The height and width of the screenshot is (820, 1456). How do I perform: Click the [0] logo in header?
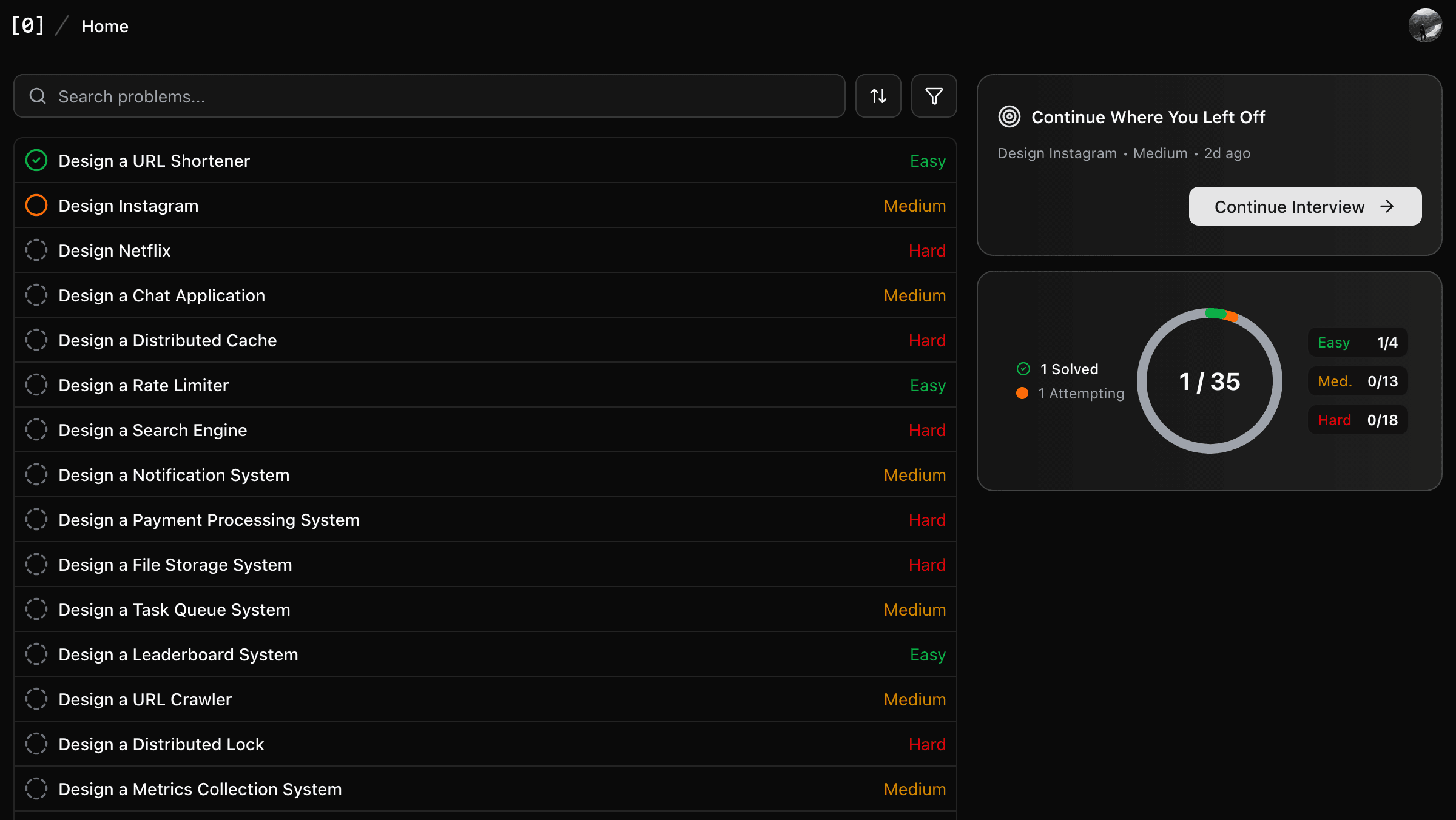point(28,25)
